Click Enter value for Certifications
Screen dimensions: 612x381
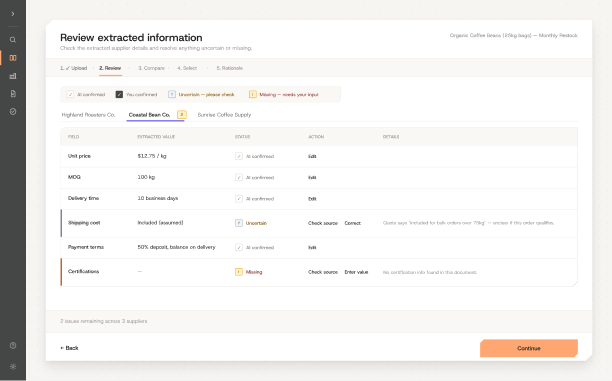click(356, 272)
